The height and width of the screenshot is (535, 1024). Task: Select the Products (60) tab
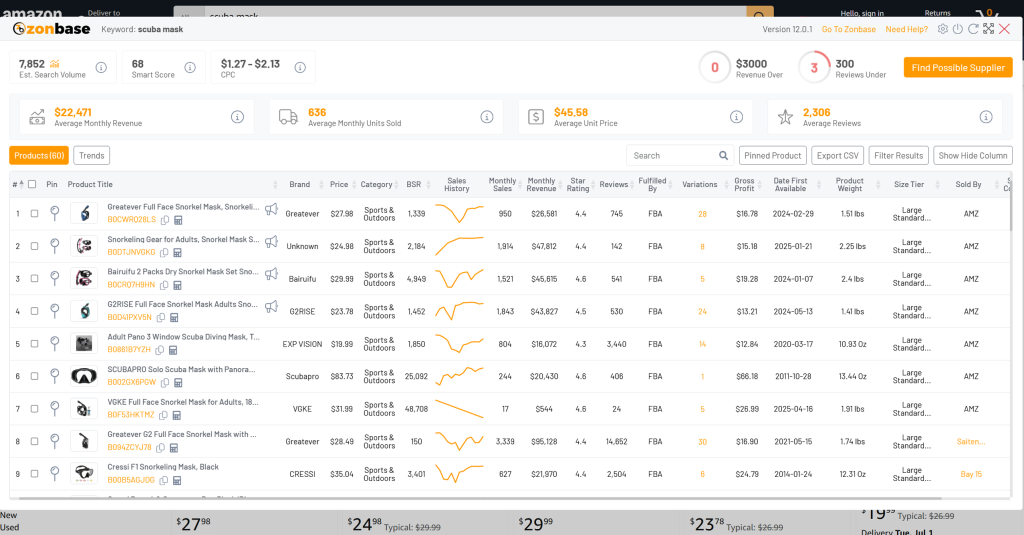coord(39,155)
